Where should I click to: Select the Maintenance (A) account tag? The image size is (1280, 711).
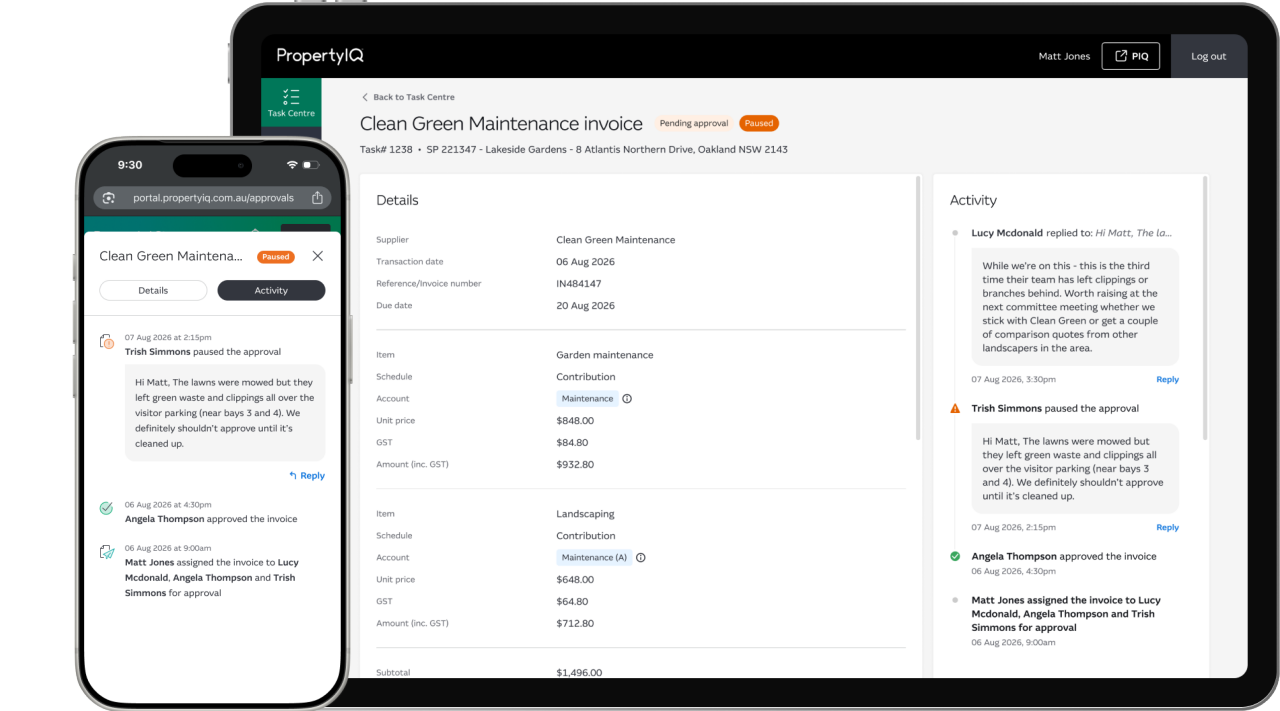click(x=594, y=558)
